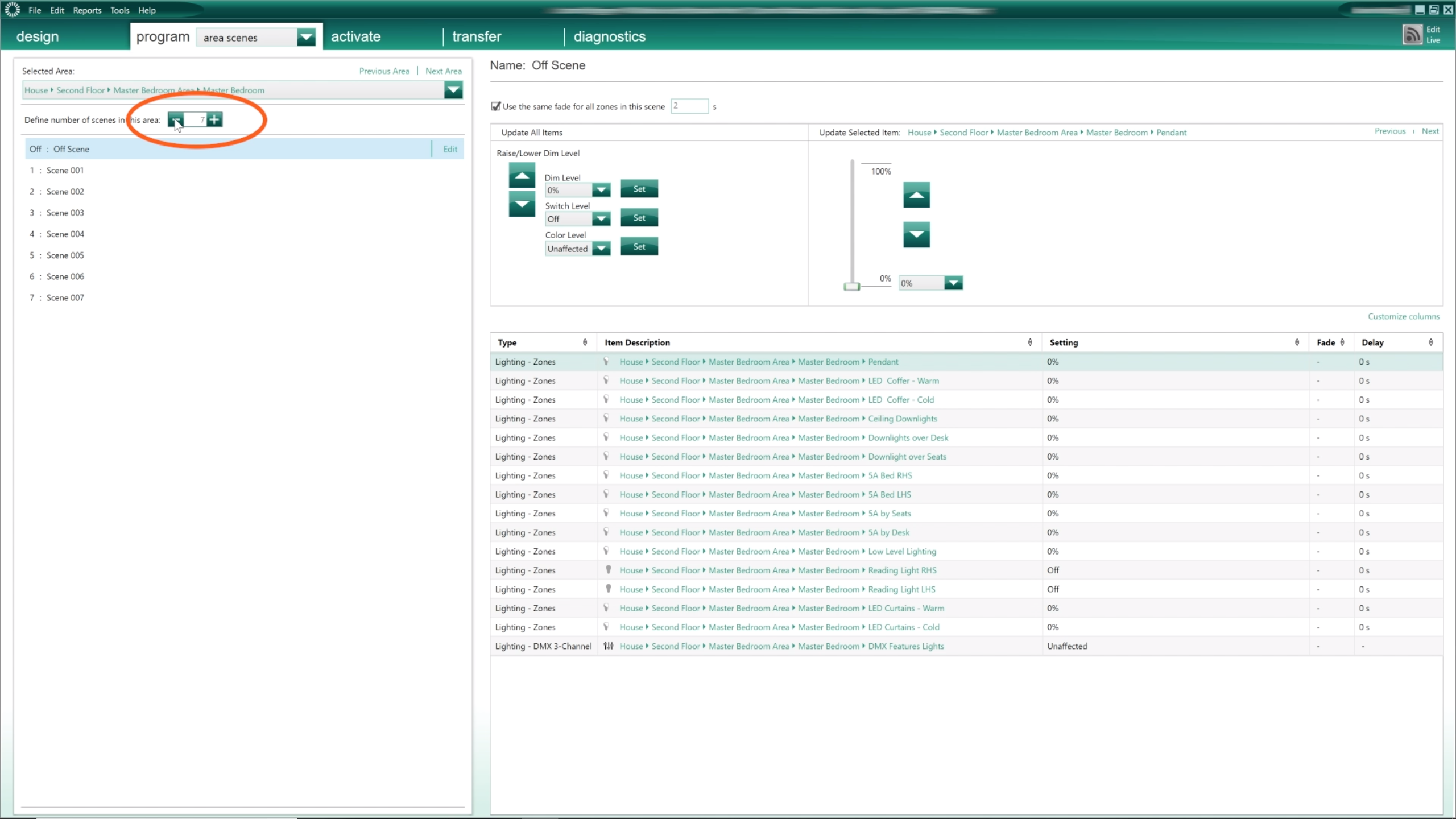Image resolution: width=1456 pixels, height=819 pixels.
Task: Click bulb icon for LED Curtains - Cold row
Action: pos(607,627)
